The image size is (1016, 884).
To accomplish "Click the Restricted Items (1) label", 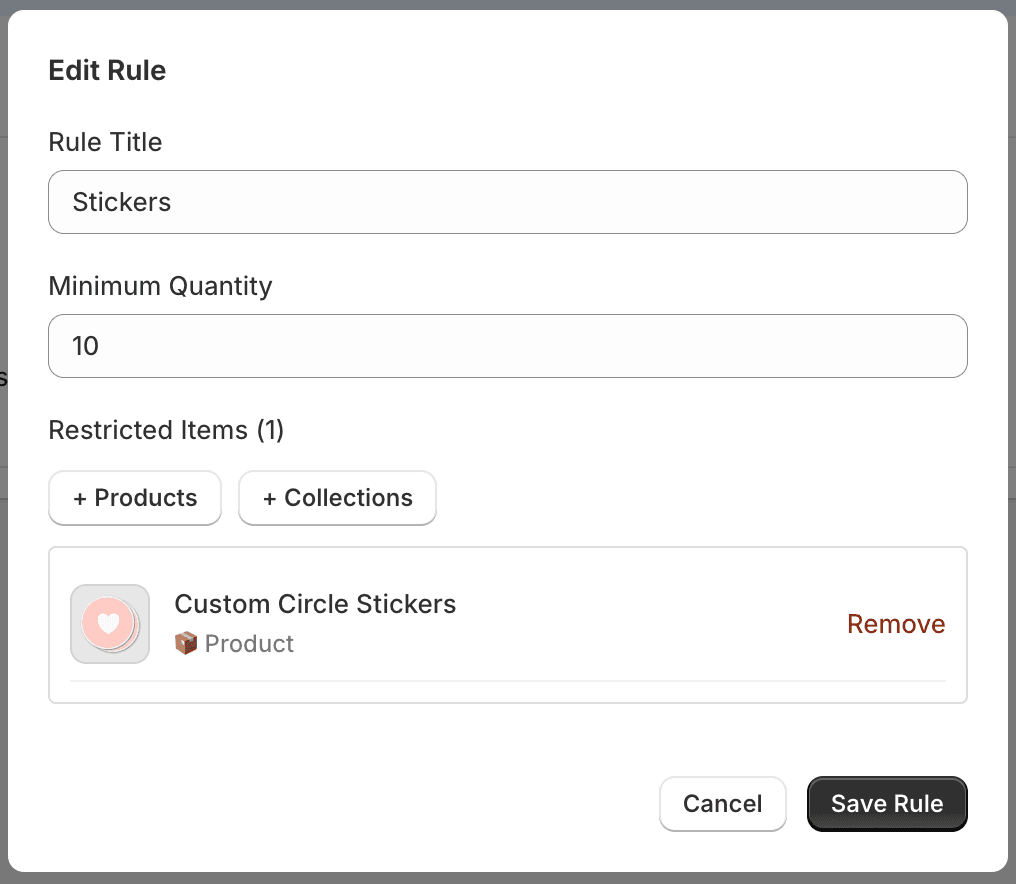I will click(166, 430).
